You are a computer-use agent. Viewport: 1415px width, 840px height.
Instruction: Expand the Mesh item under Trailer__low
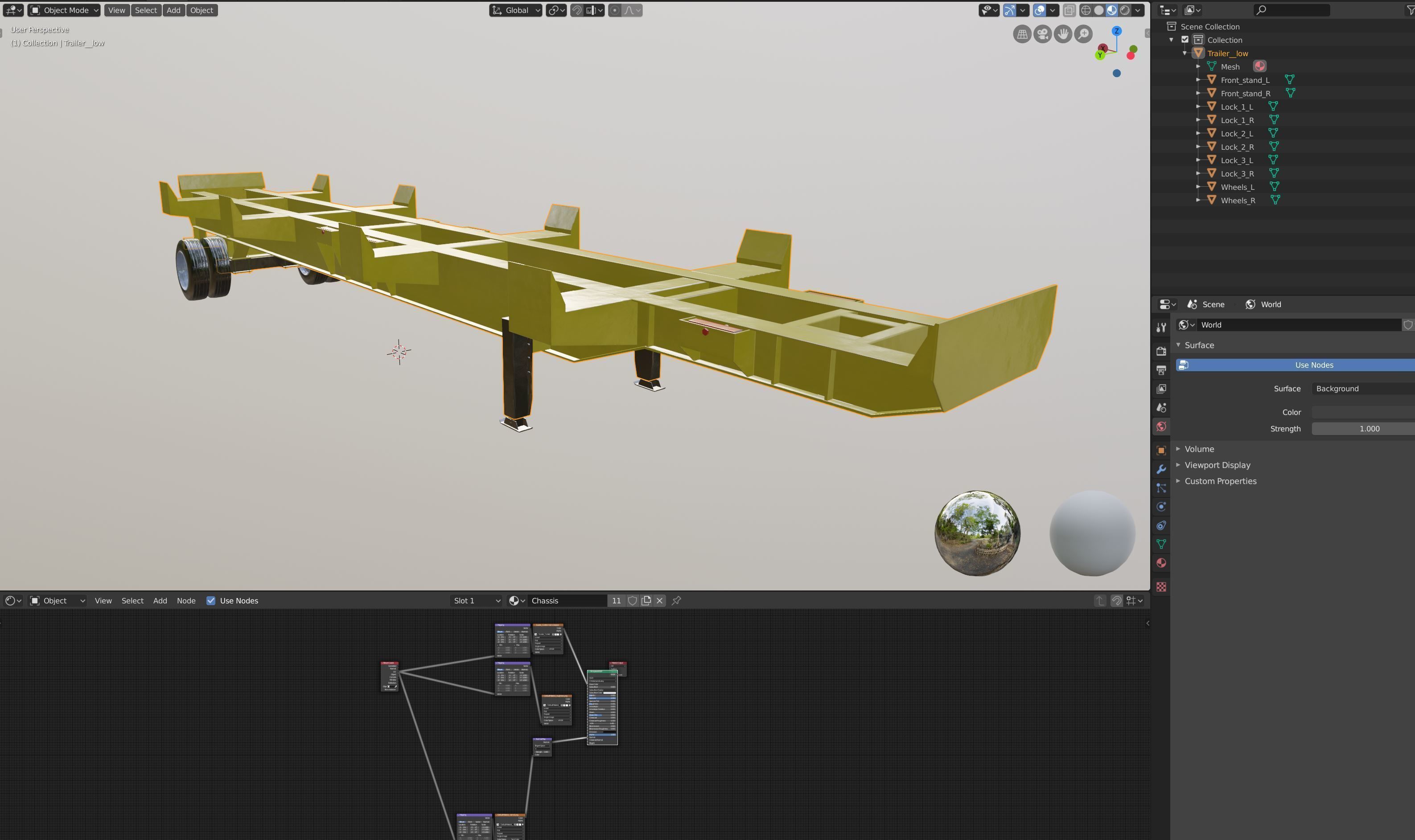pyautogui.click(x=1199, y=66)
